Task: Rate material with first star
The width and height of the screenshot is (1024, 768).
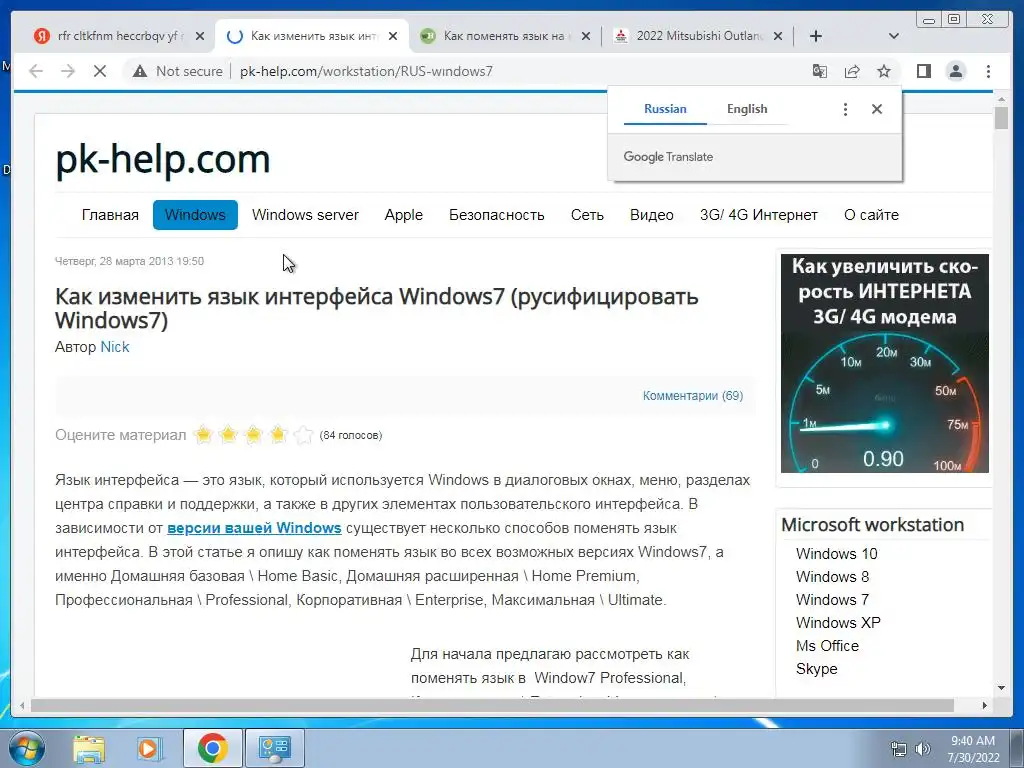Action: (203, 434)
